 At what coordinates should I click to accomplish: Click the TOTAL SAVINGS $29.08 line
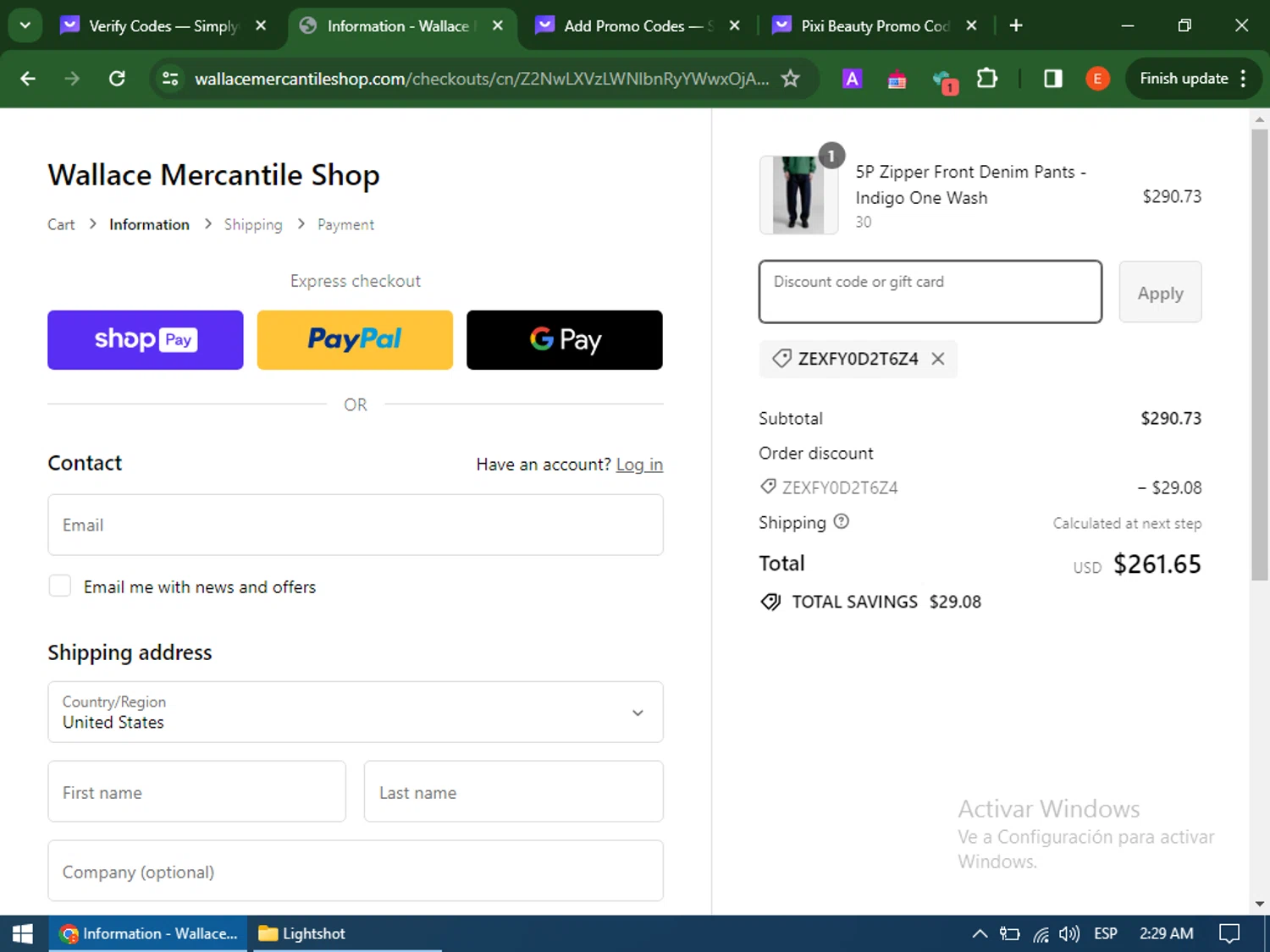[870, 602]
